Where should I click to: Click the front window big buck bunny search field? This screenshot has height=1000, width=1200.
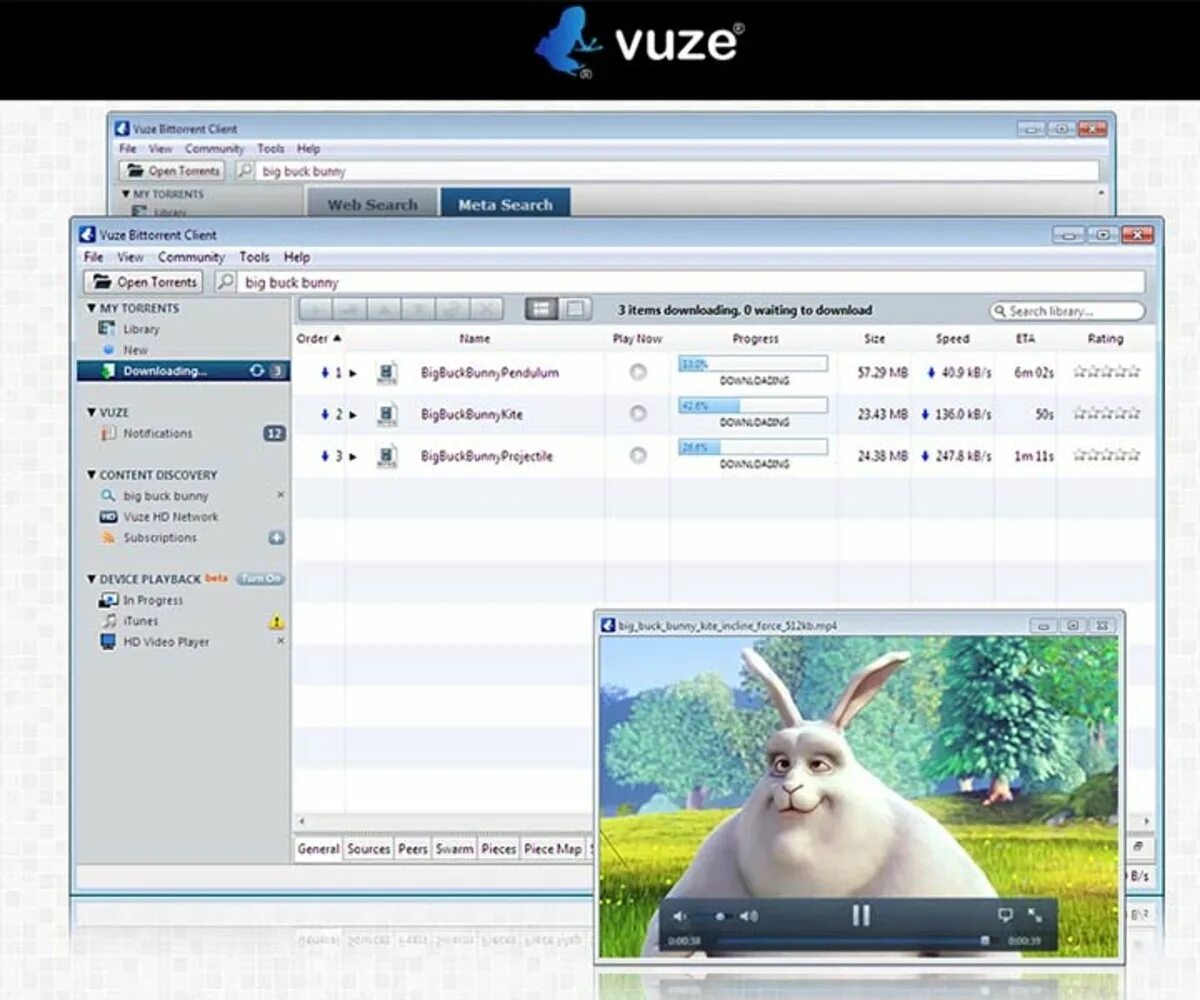coord(691,282)
